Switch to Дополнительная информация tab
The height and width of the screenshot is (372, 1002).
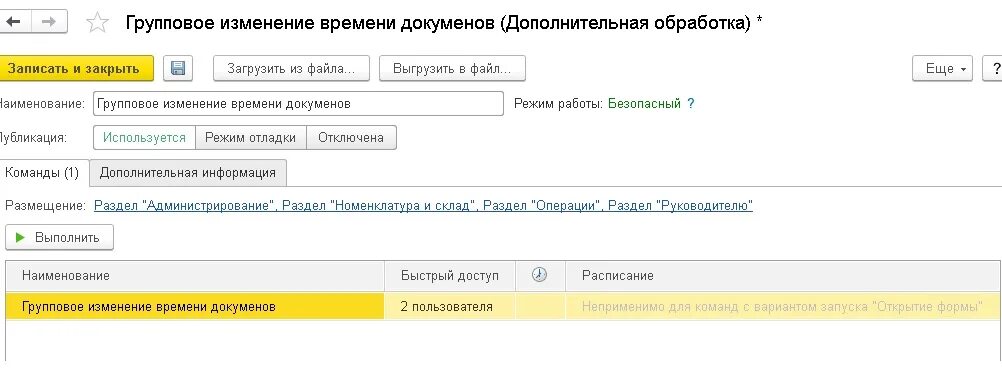pos(188,173)
